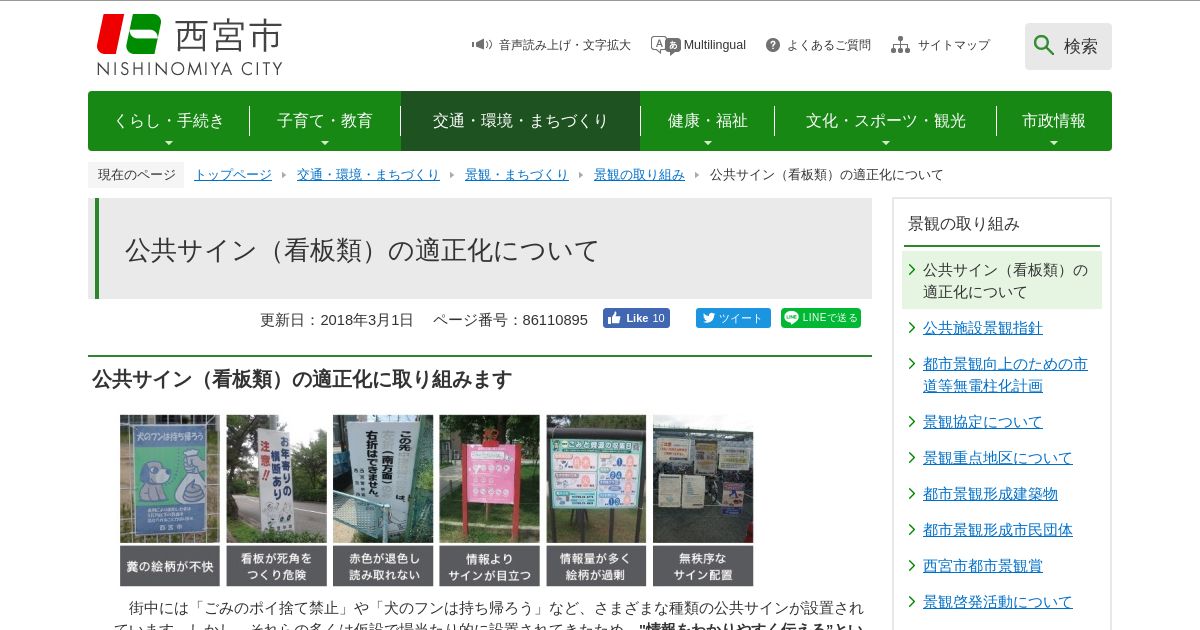Open the くらし・手続き menu
The height and width of the screenshot is (630, 1200).
169,121
